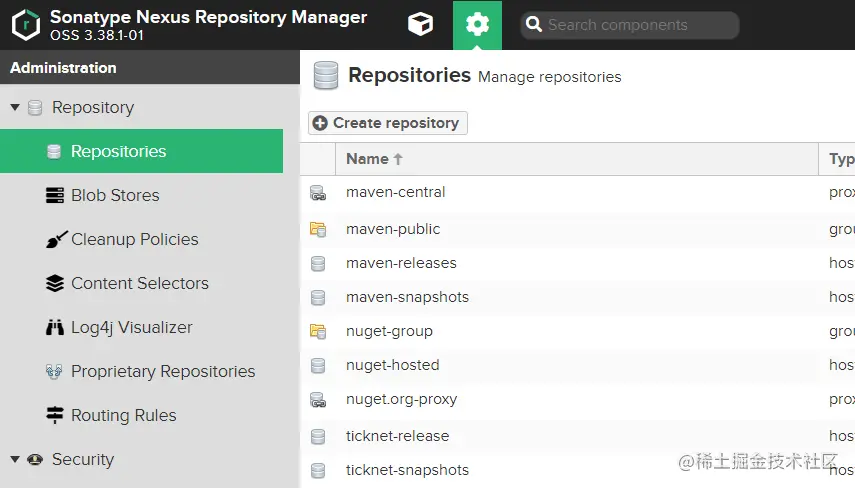Image resolution: width=855 pixels, height=488 pixels.
Task: Focus the Search components field
Action: (x=630, y=25)
